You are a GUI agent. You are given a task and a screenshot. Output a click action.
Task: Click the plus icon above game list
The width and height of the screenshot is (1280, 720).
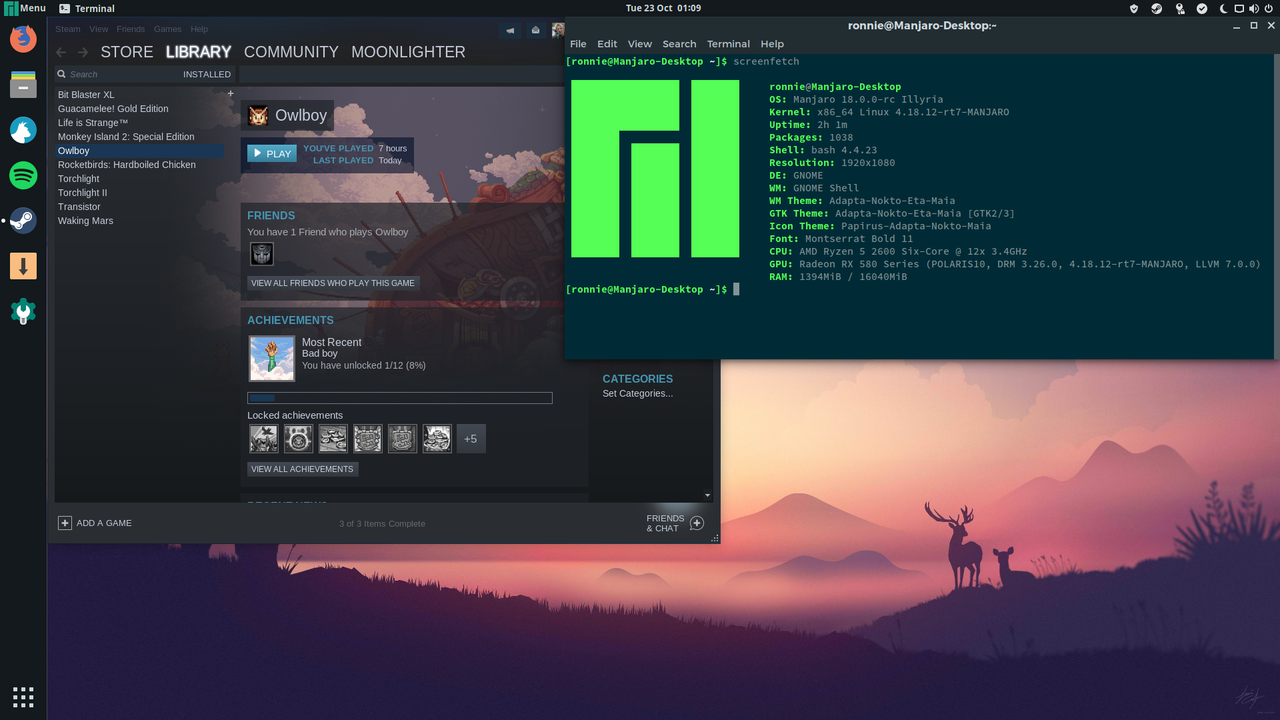point(230,94)
